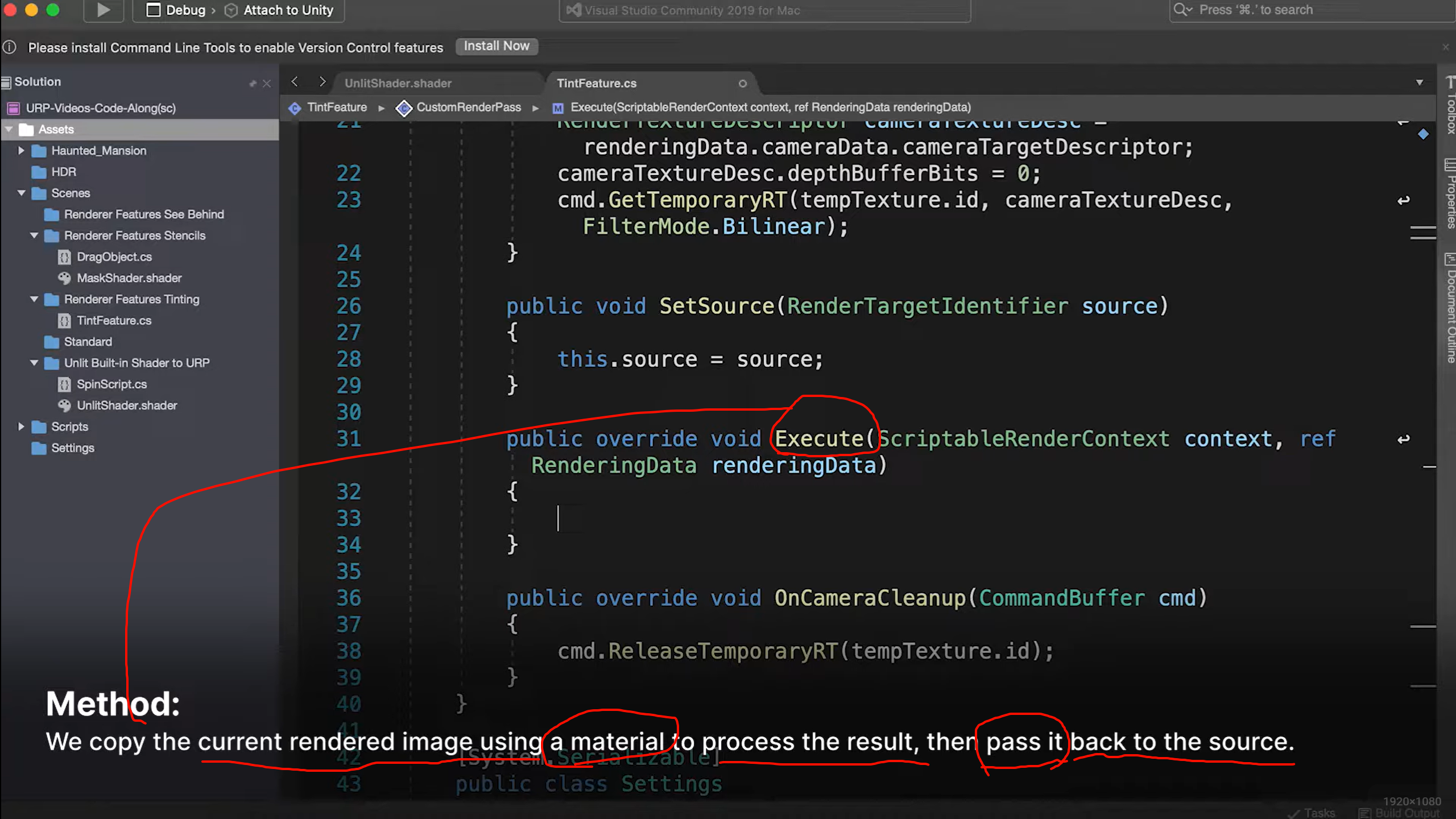The image size is (1456, 819).
Task: Open the Properties side panel
Action: 1450,194
